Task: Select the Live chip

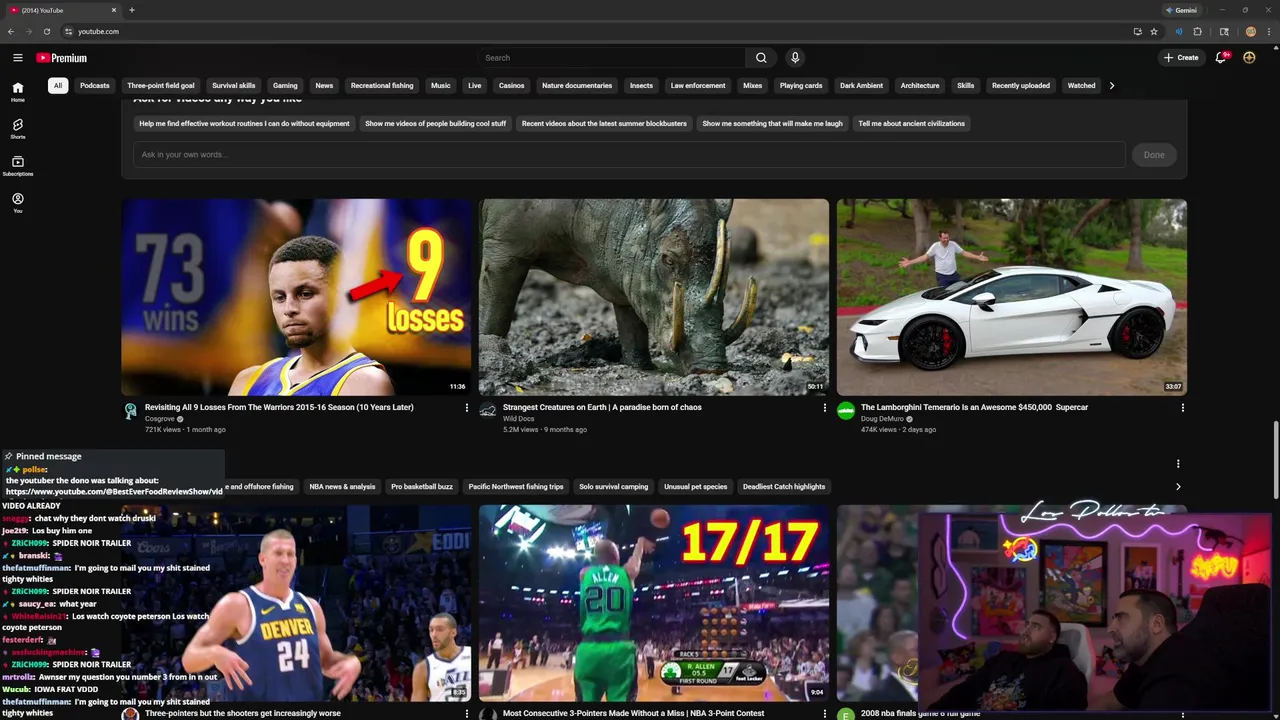Action: (475, 86)
